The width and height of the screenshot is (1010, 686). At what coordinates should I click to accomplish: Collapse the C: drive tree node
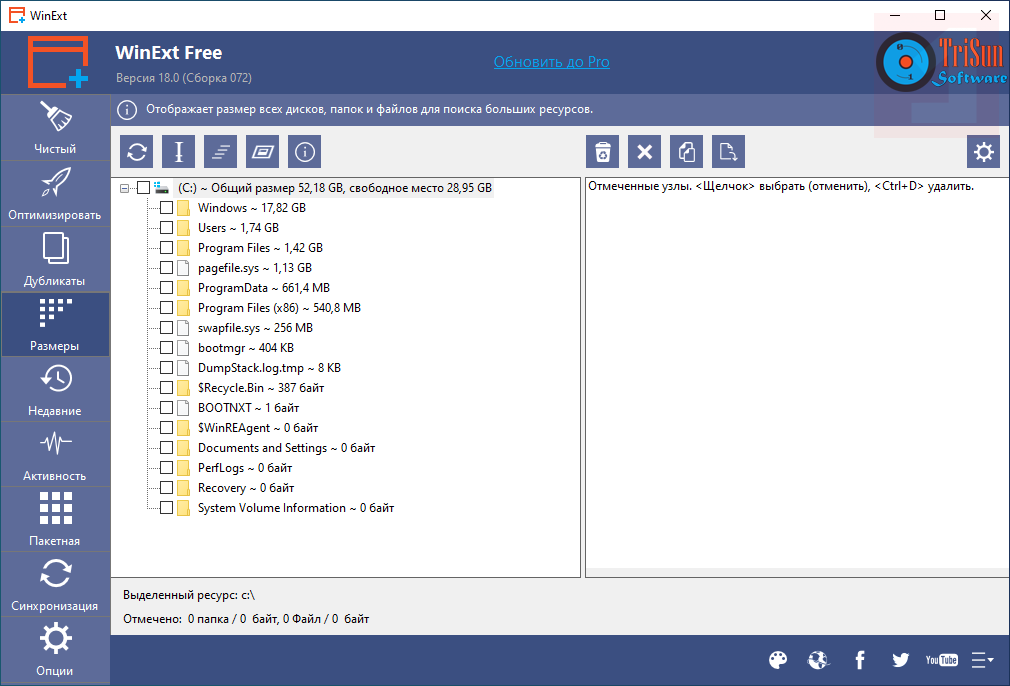click(x=124, y=188)
